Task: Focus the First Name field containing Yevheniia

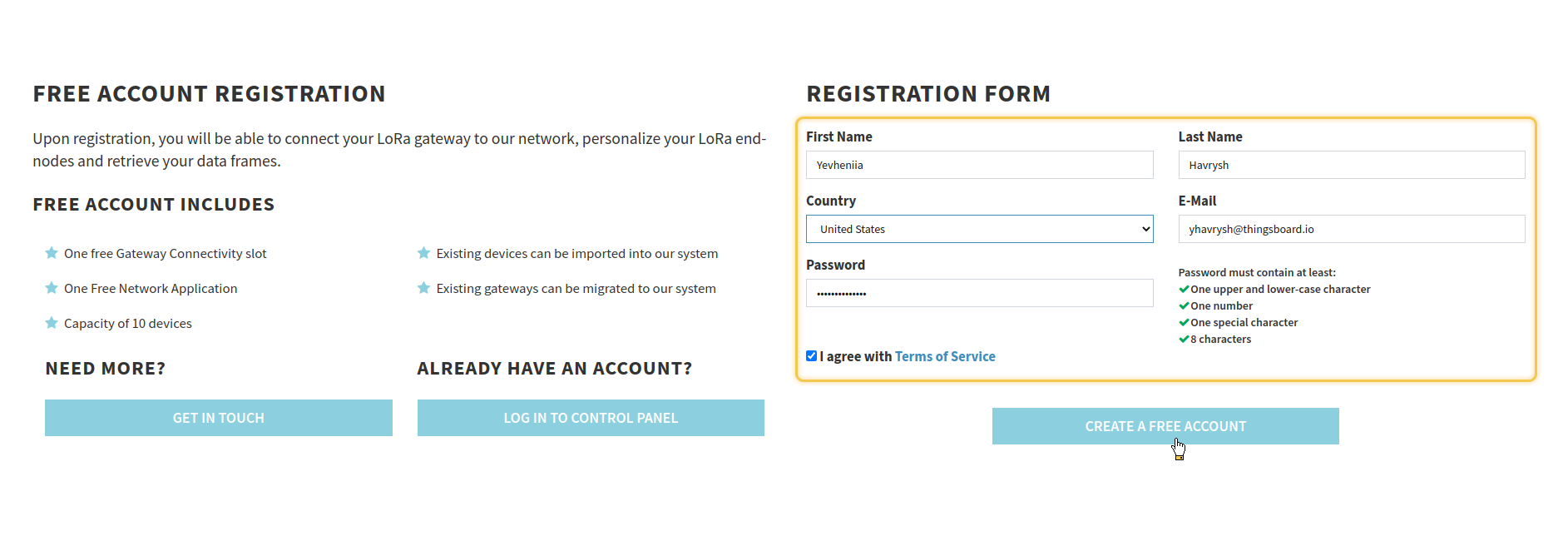Action: (x=979, y=165)
